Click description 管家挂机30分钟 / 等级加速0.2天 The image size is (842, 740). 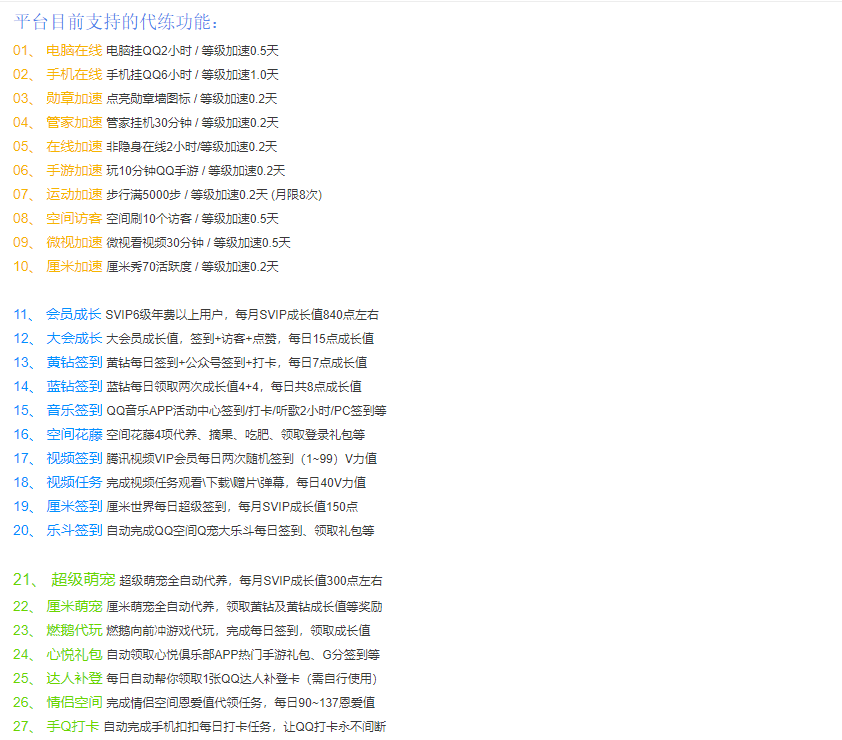tap(192, 122)
